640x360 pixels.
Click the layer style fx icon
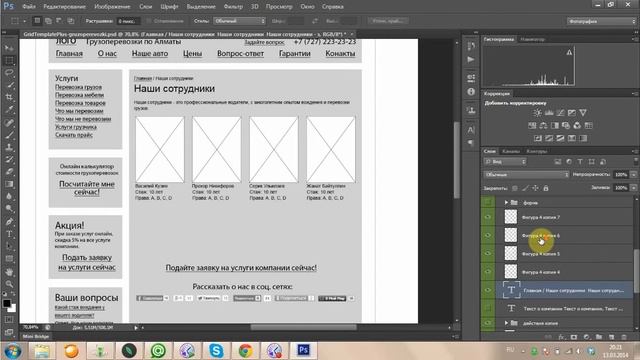click(562, 337)
